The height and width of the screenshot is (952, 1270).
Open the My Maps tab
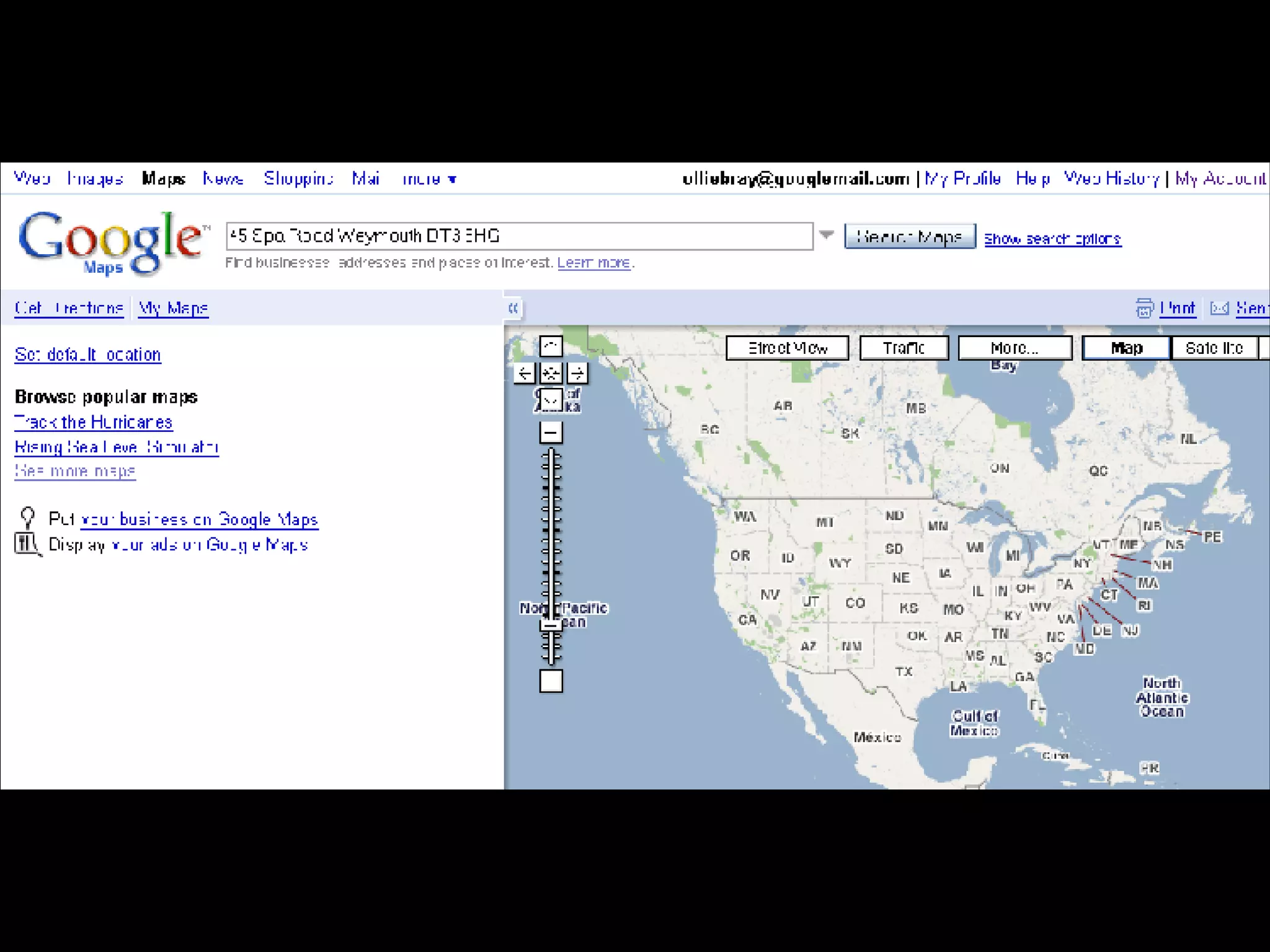tap(173, 308)
